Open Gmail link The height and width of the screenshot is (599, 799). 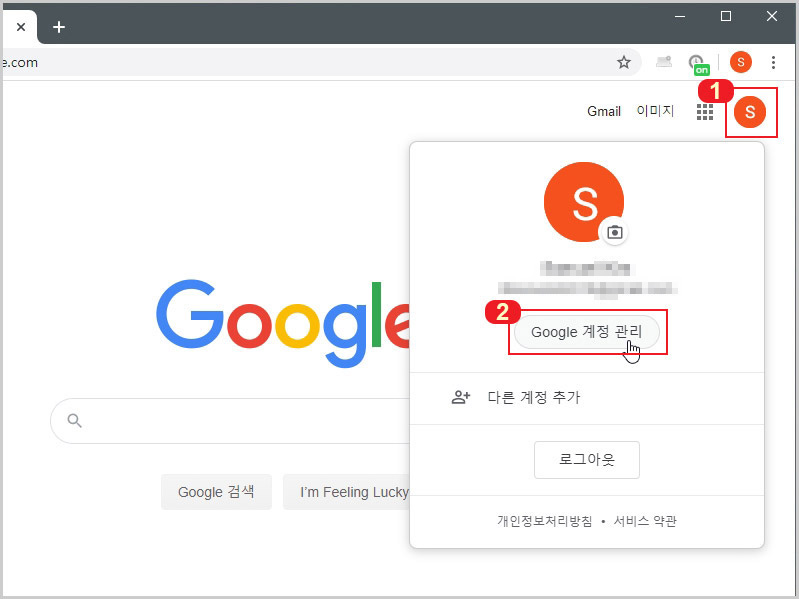(x=604, y=111)
